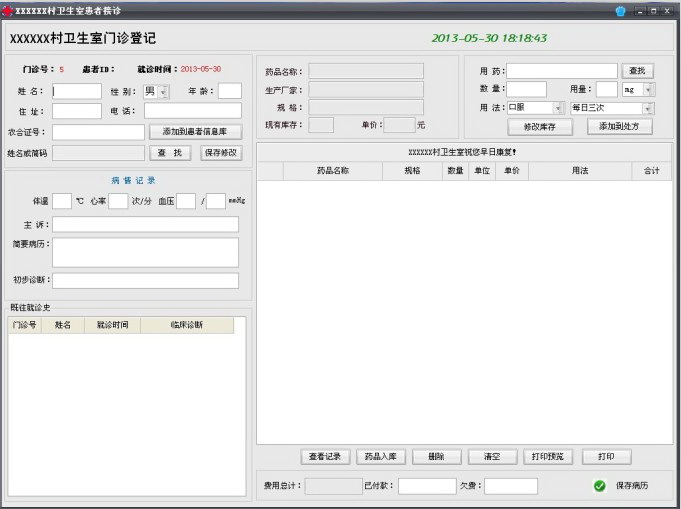The image size is (681, 509).
Task: Click the green checkmark save icon
Action: pos(600,486)
